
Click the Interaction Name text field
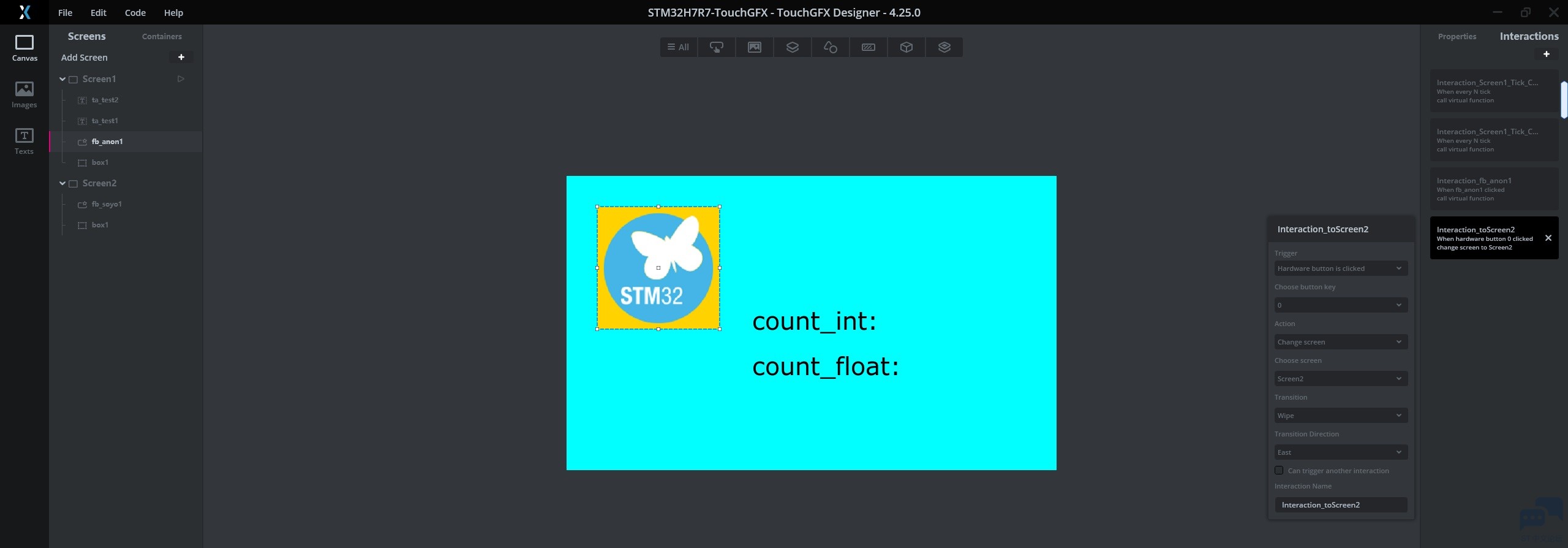click(1340, 505)
